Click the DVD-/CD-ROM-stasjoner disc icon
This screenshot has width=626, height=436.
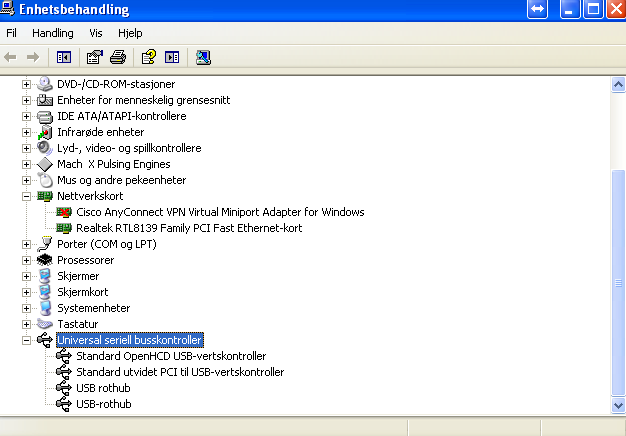pyautogui.click(x=45, y=84)
